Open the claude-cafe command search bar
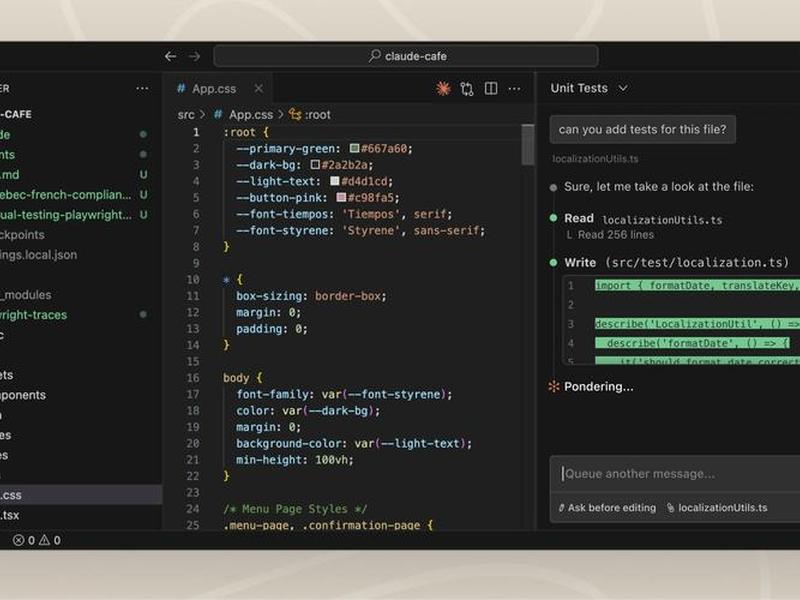 406,56
